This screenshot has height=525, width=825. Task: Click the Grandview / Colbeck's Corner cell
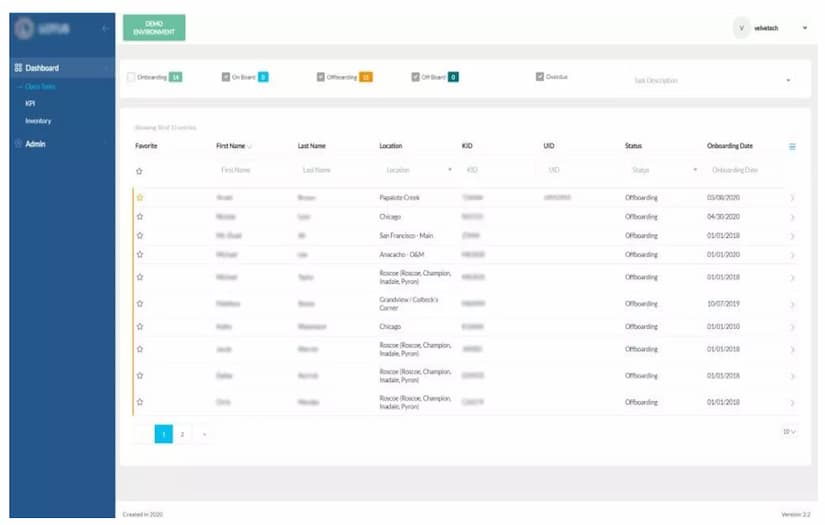409,304
